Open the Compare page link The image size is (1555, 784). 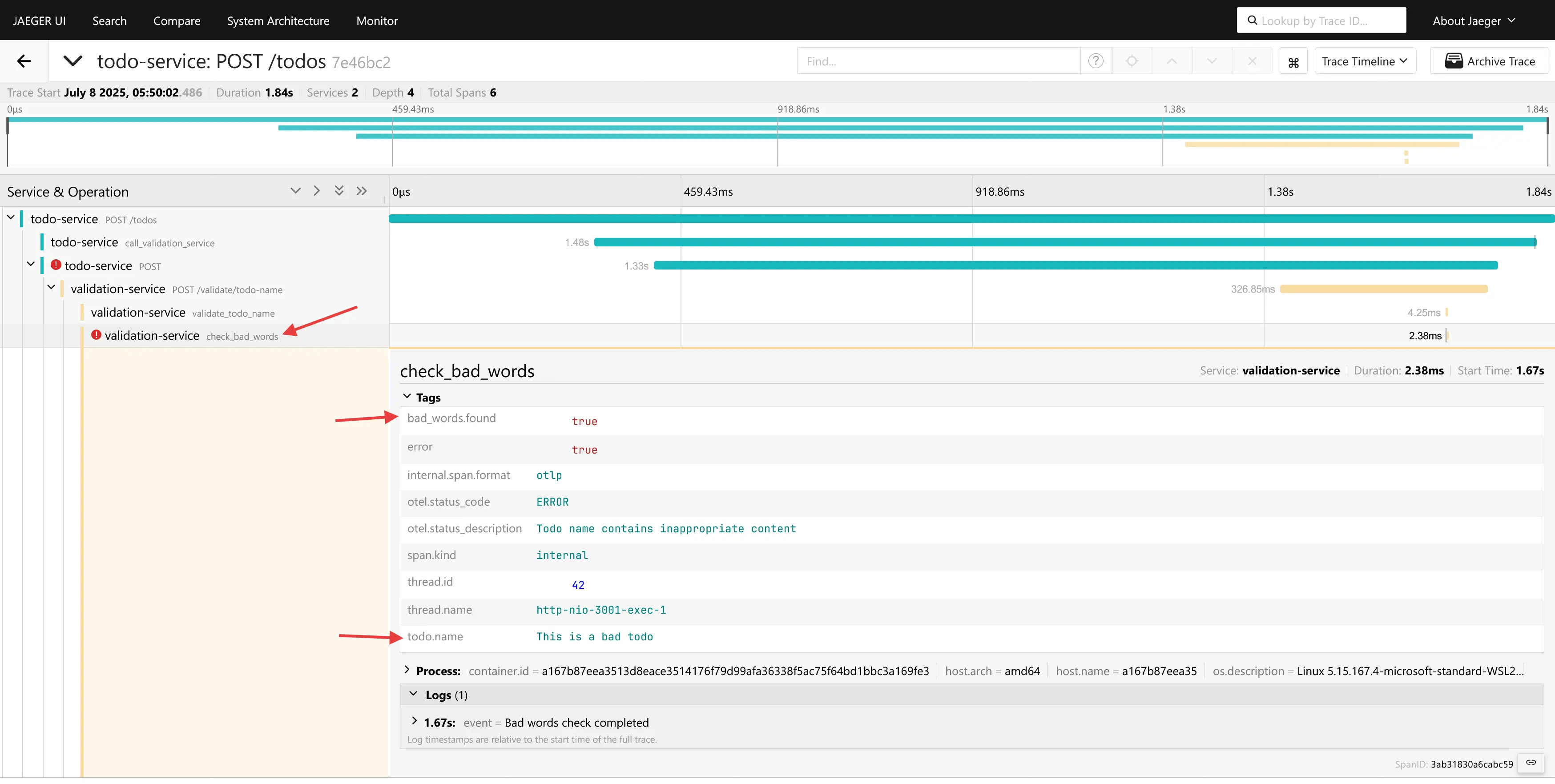point(177,20)
